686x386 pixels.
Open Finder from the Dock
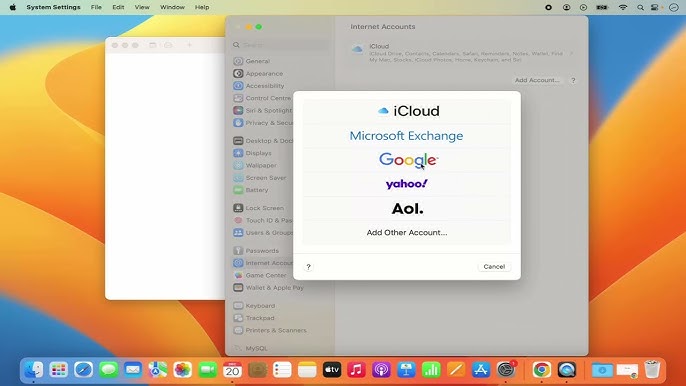[34, 370]
